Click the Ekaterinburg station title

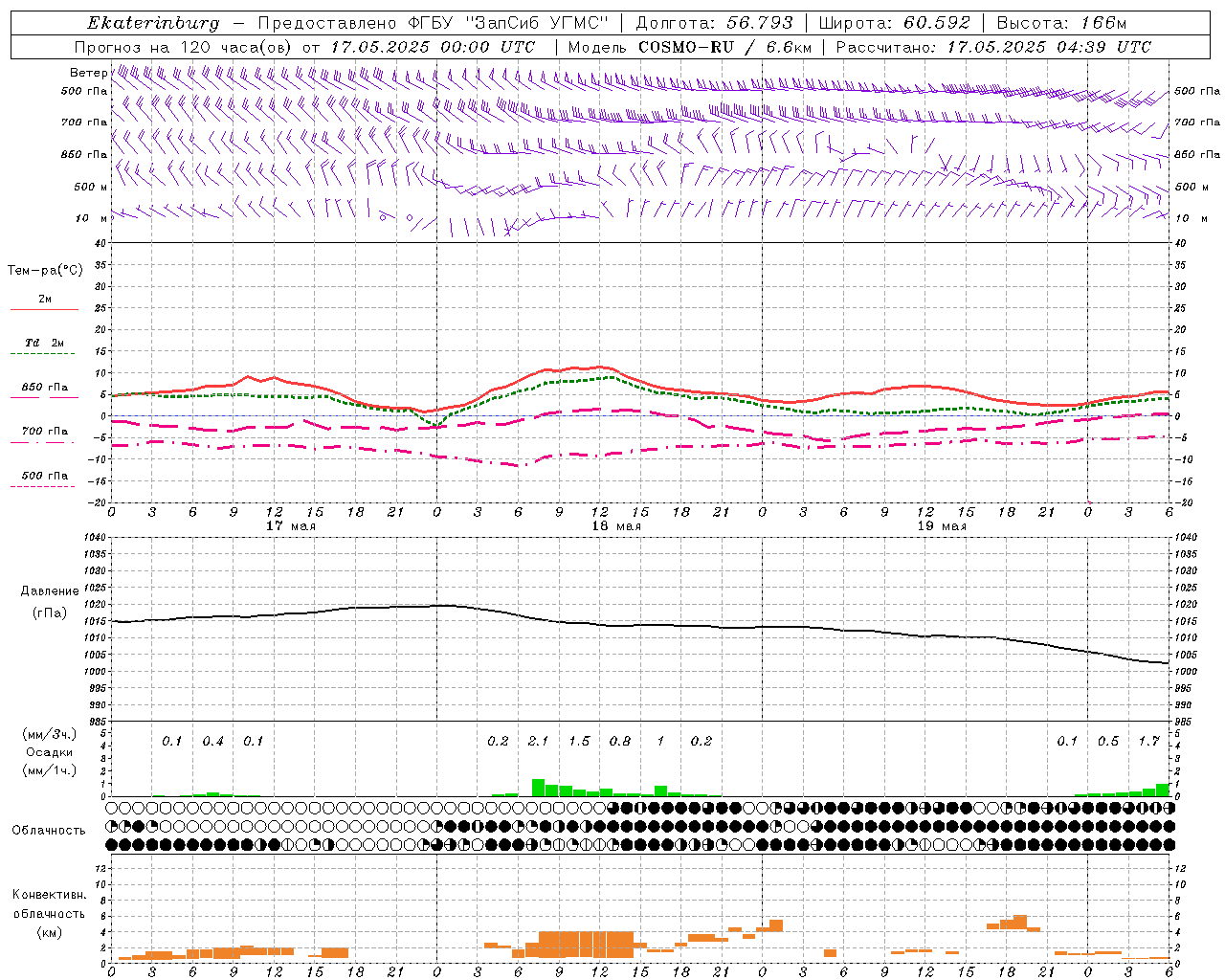(x=153, y=23)
